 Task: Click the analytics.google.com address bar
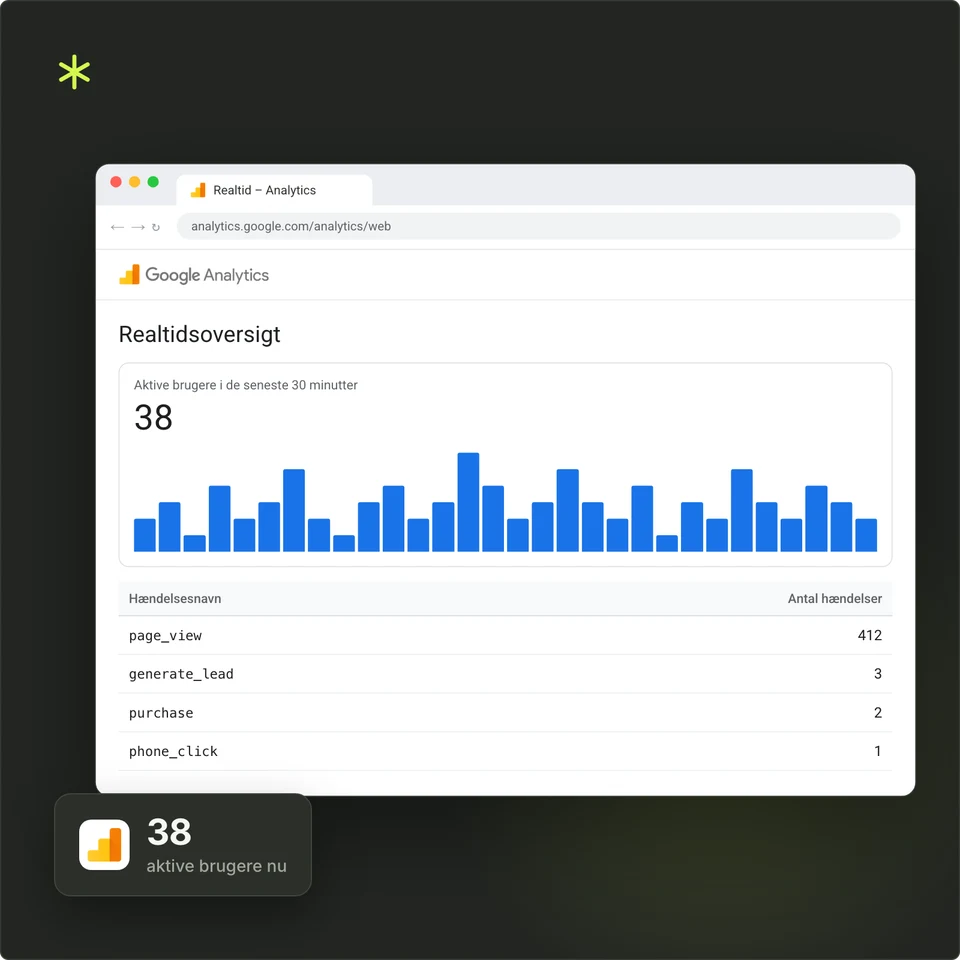[x=538, y=227]
